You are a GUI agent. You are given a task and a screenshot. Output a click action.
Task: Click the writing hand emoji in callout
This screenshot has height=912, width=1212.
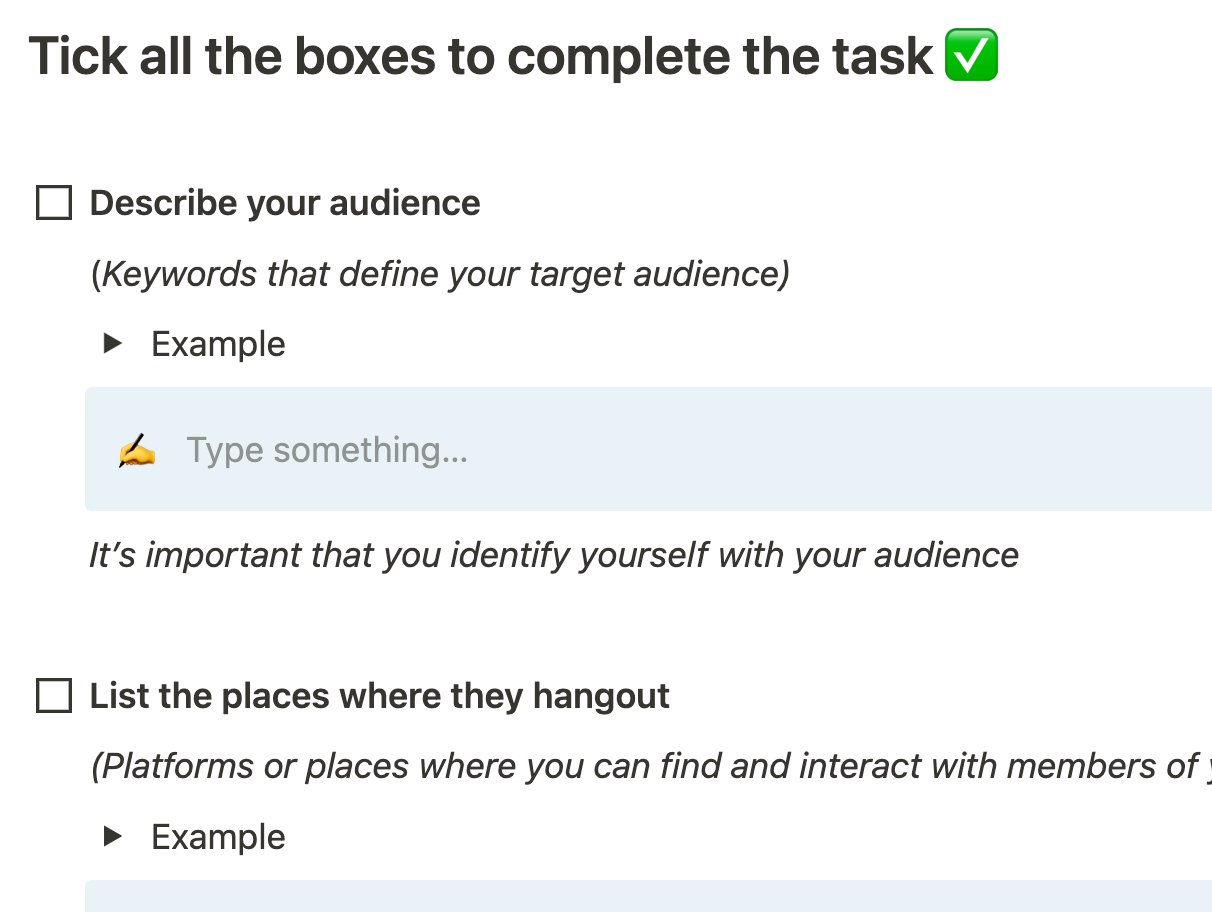[x=136, y=450]
